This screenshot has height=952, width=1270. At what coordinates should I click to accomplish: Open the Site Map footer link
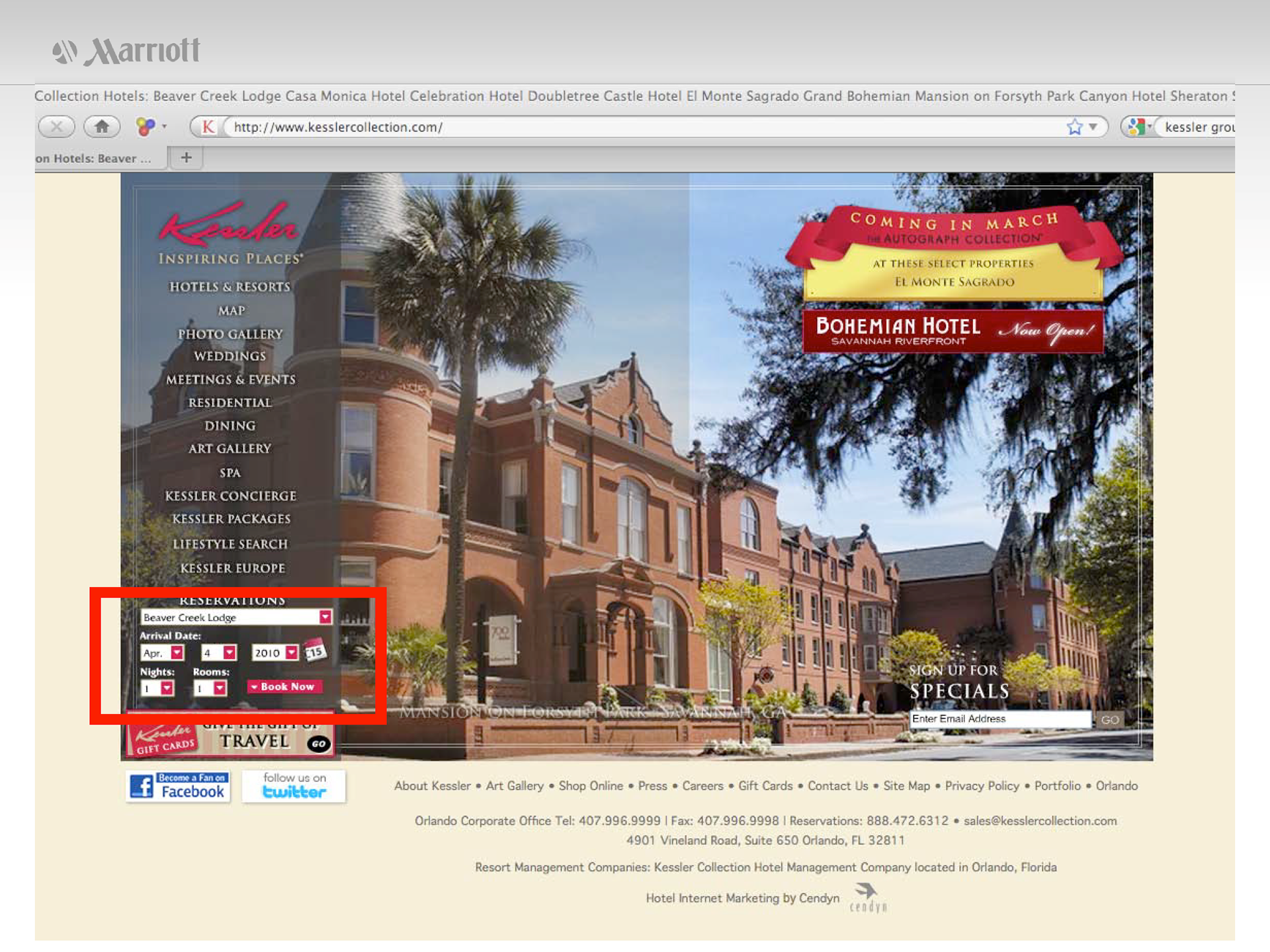pos(906,785)
